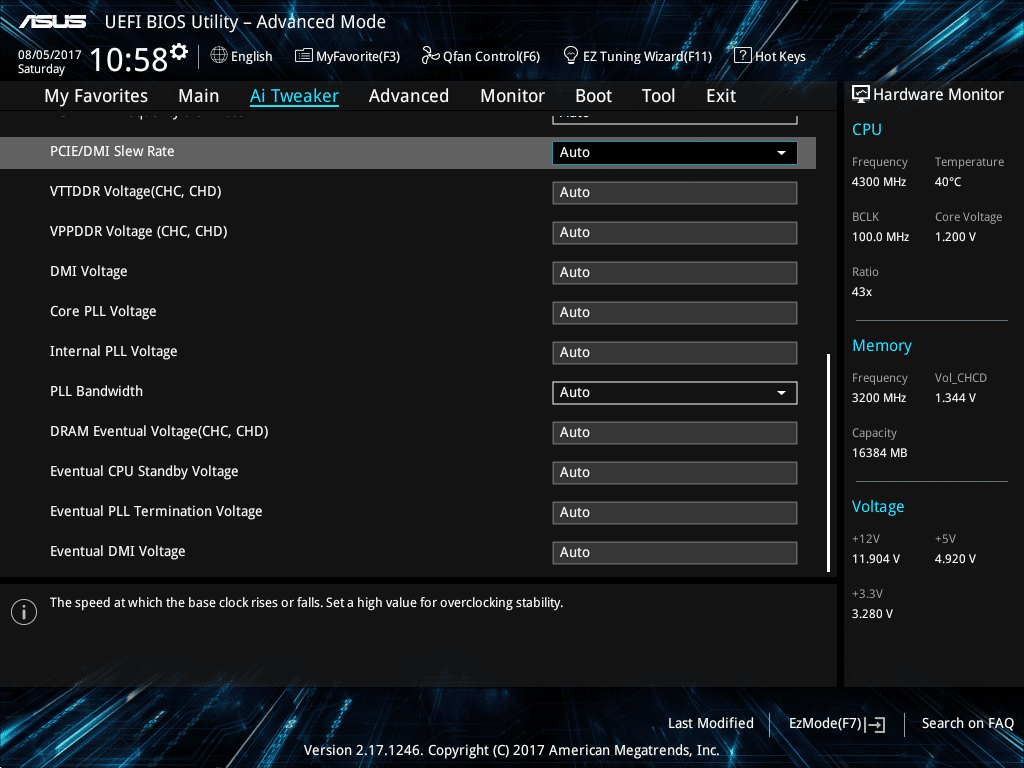Screen dimensions: 1024x768
Task: Open the Tool tab
Action: pyautogui.click(x=658, y=96)
